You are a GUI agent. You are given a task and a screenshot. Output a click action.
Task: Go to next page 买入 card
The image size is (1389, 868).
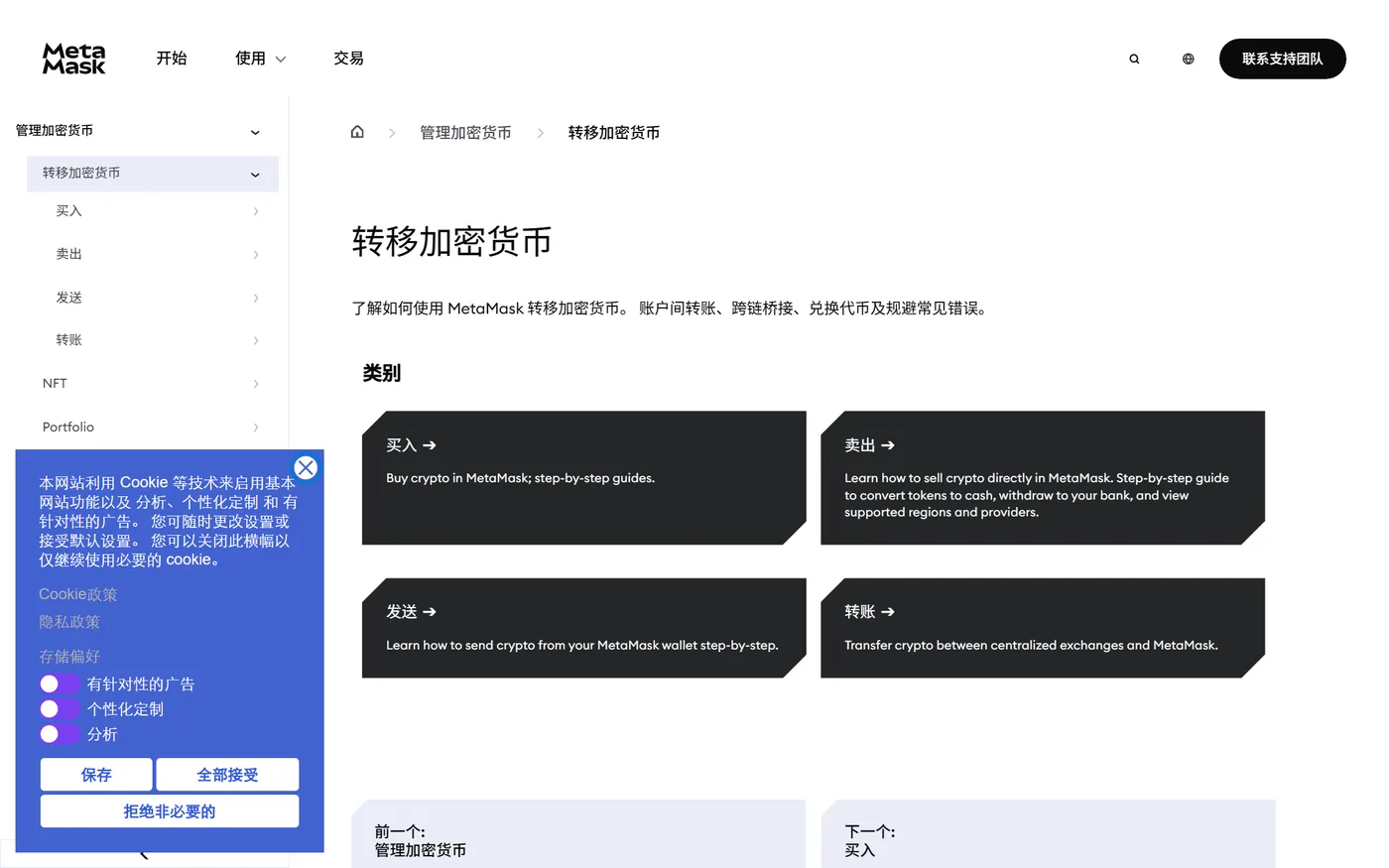point(1048,834)
